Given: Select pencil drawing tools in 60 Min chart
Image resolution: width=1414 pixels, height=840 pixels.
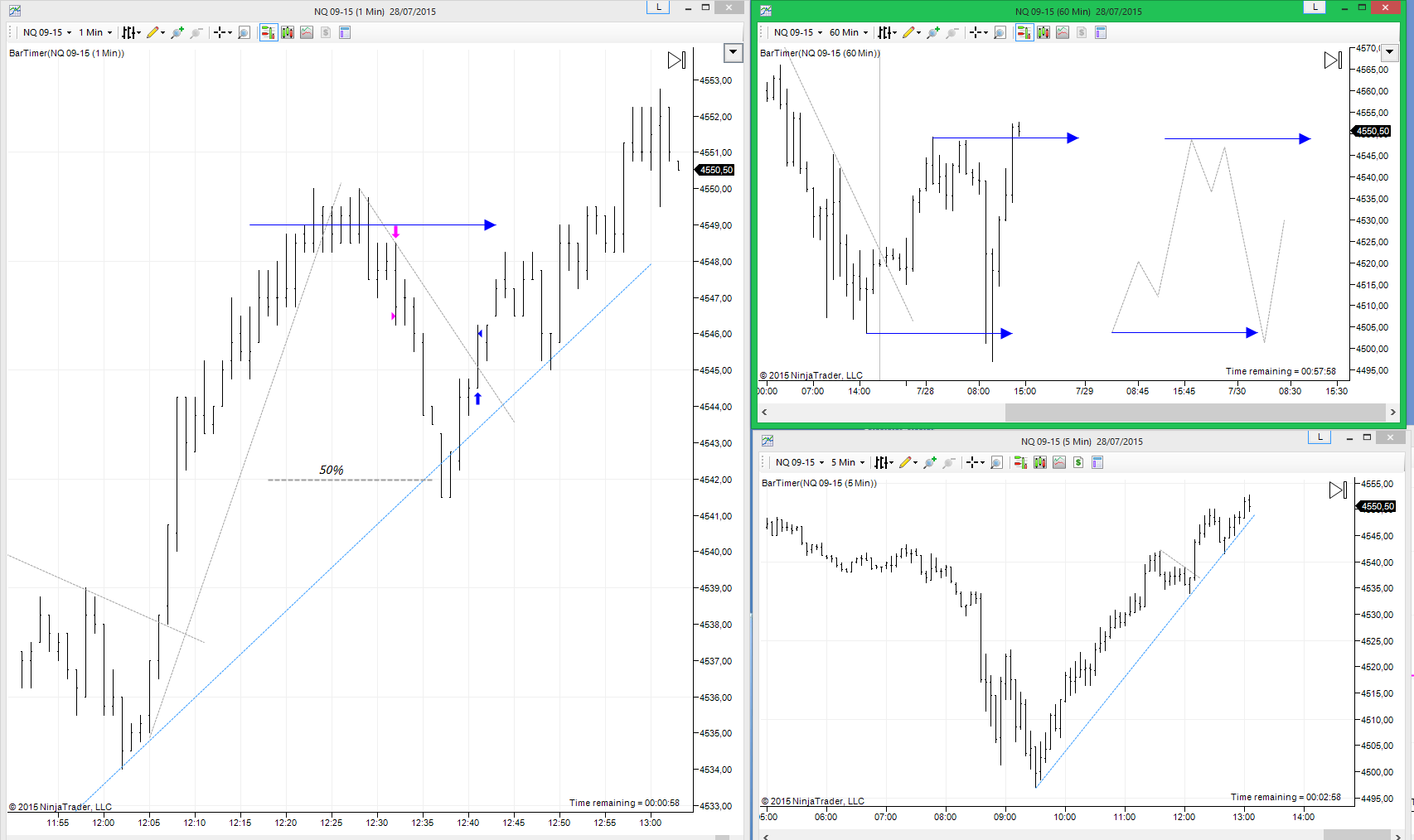Looking at the screenshot, I should click(911, 32).
